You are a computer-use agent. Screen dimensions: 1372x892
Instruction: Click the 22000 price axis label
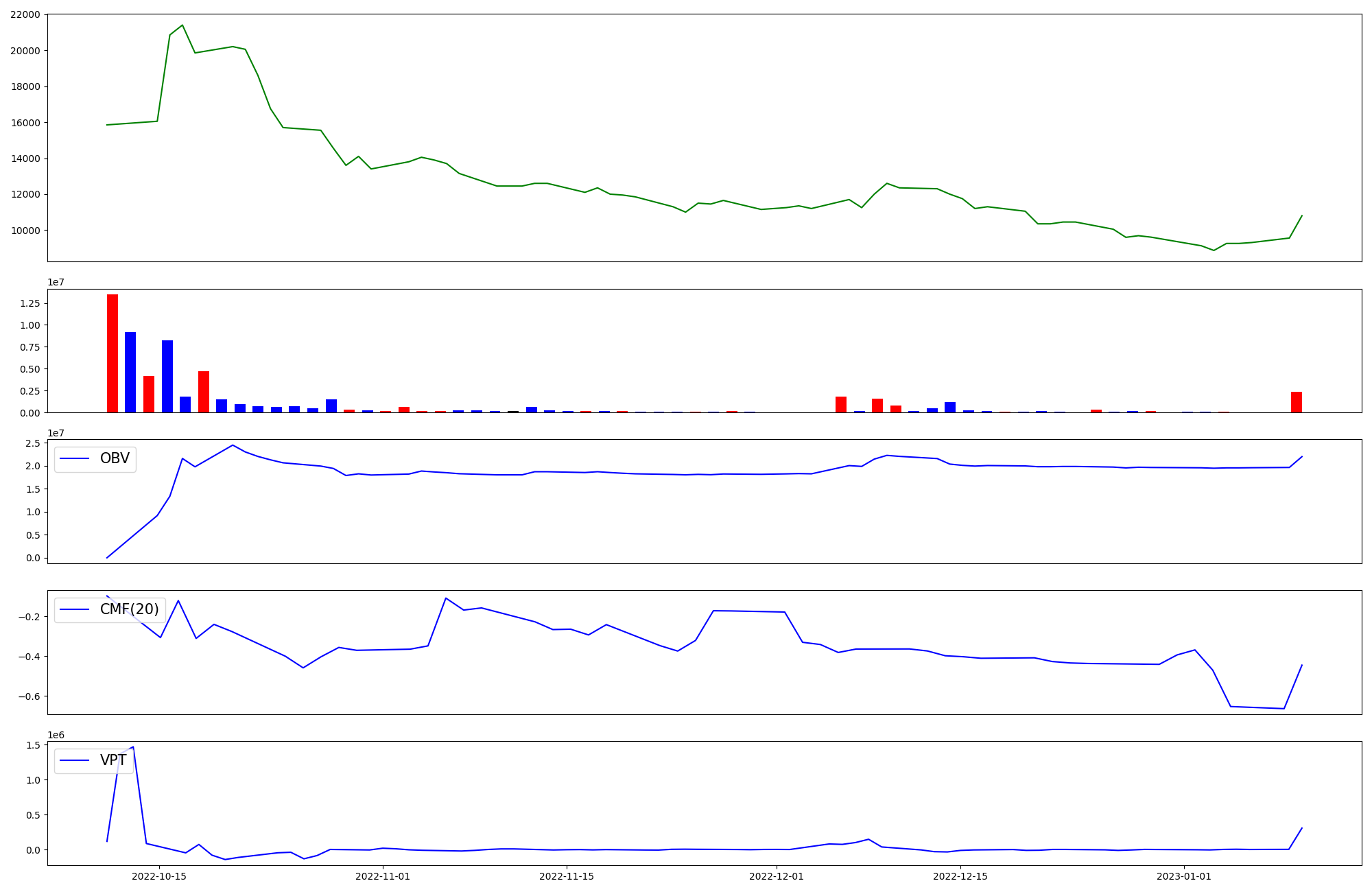(x=25, y=15)
